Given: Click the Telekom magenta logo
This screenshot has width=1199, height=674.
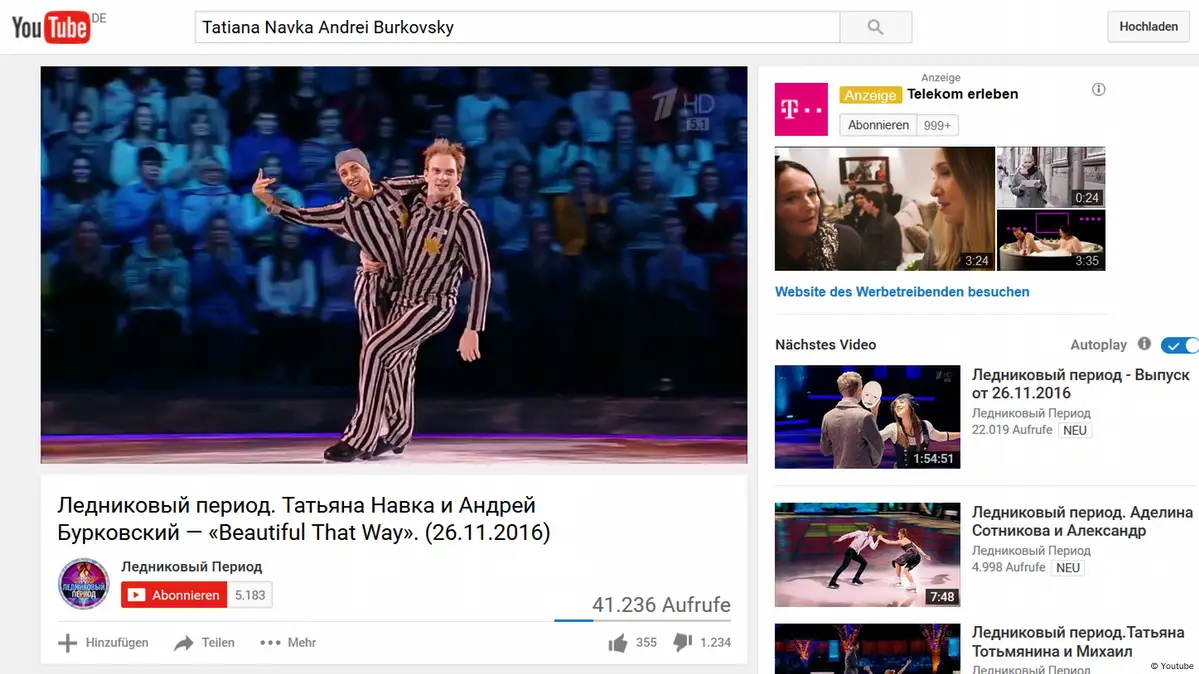Looking at the screenshot, I should coord(801,110).
